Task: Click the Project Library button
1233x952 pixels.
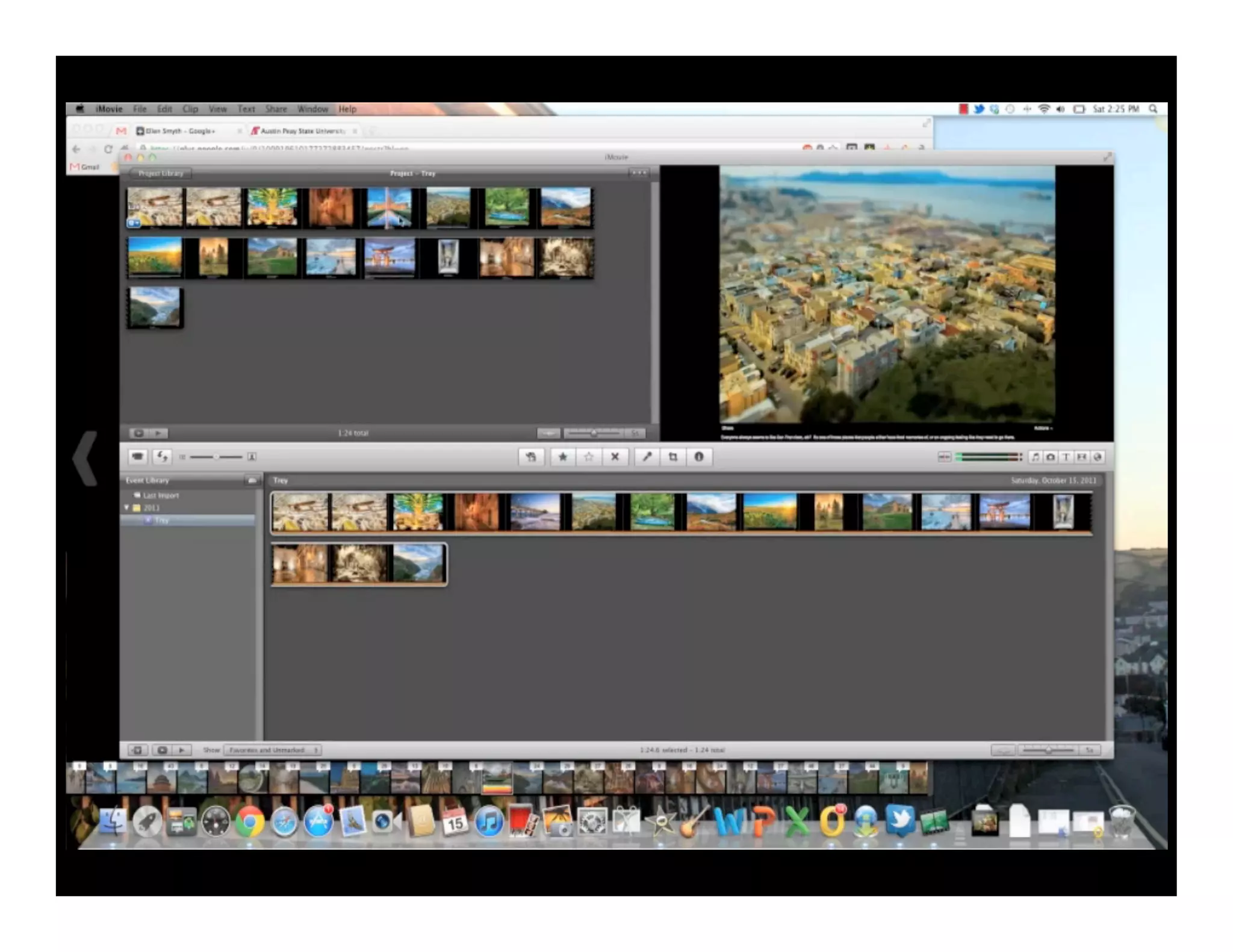Action: coord(160,173)
